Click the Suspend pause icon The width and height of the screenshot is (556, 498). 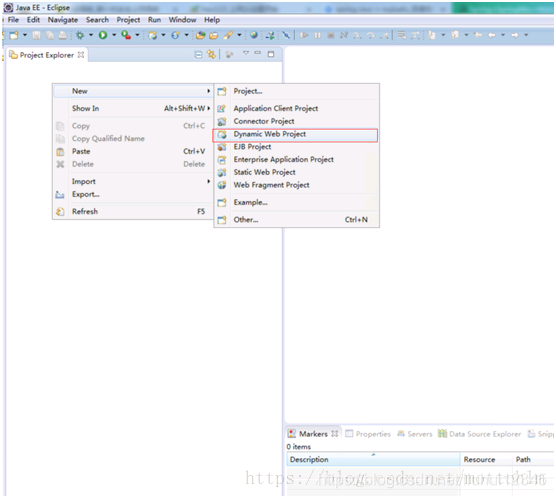[x=317, y=35]
